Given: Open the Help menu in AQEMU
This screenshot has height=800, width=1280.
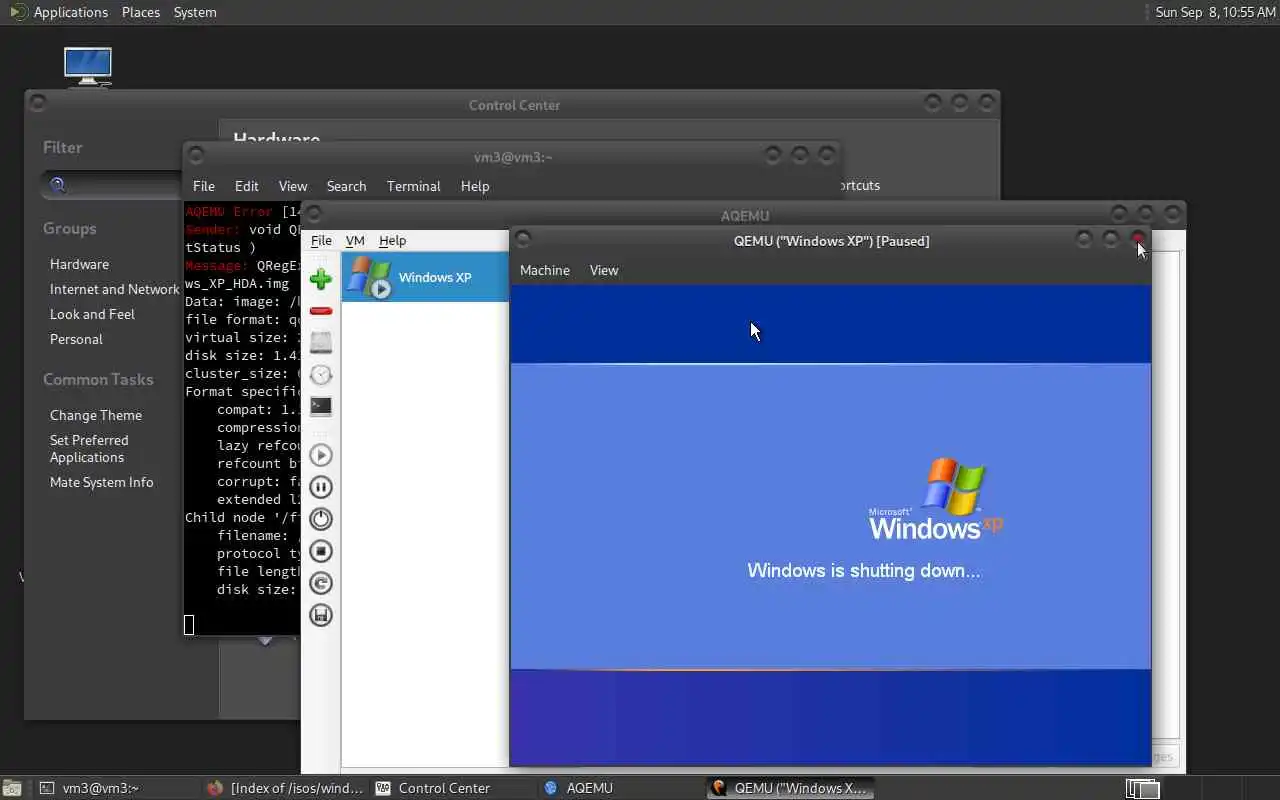Looking at the screenshot, I should point(392,240).
